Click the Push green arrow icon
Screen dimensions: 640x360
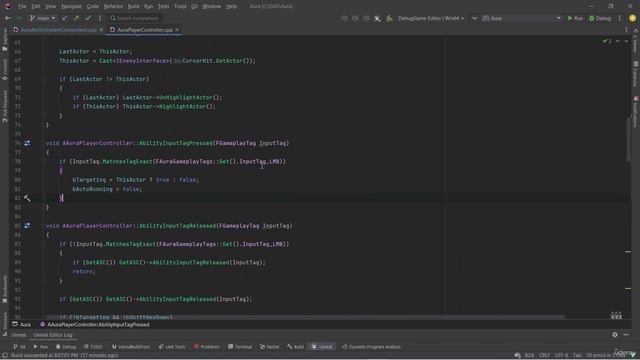click(76, 18)
